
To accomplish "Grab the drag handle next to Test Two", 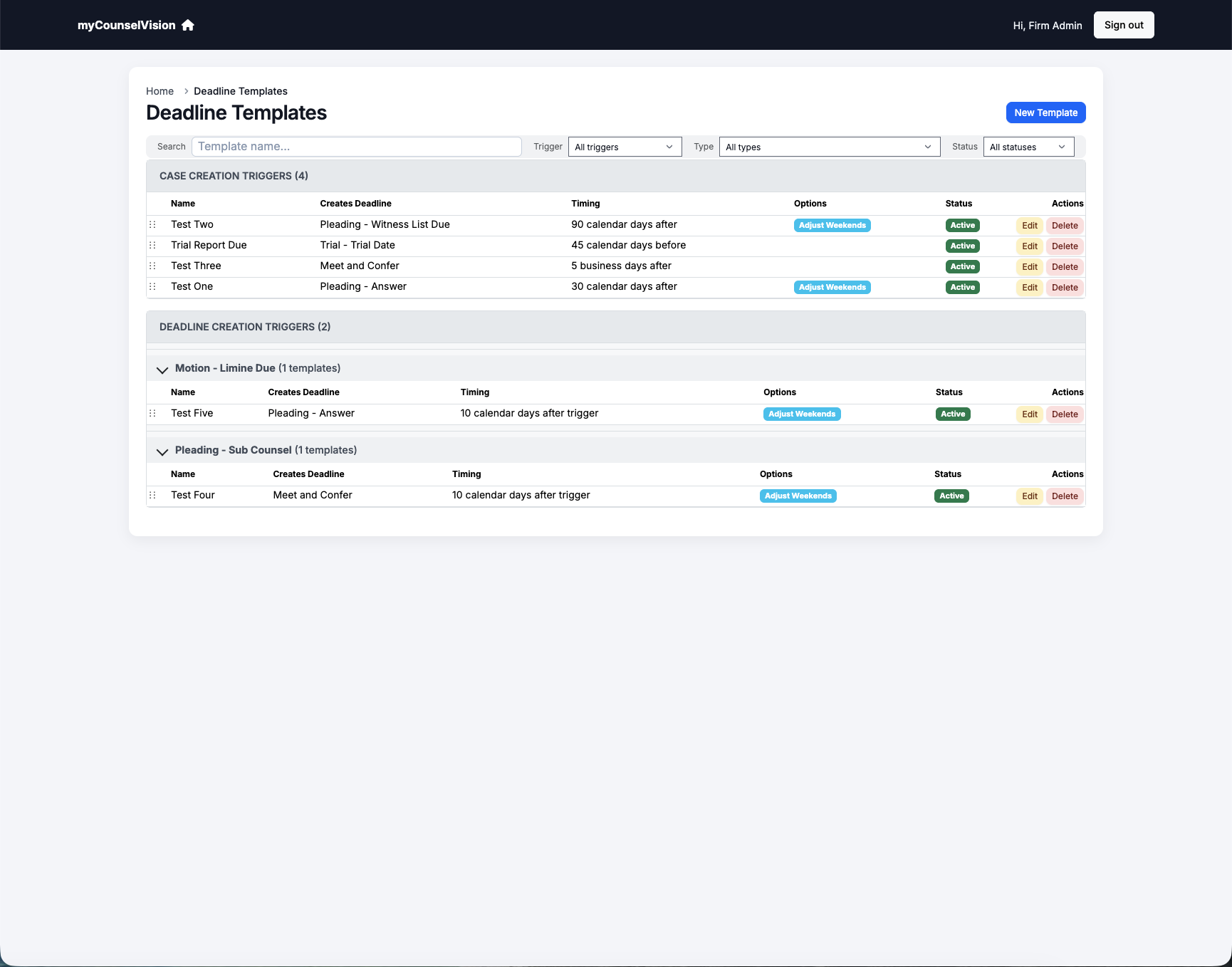I will (x=152, y=224).
